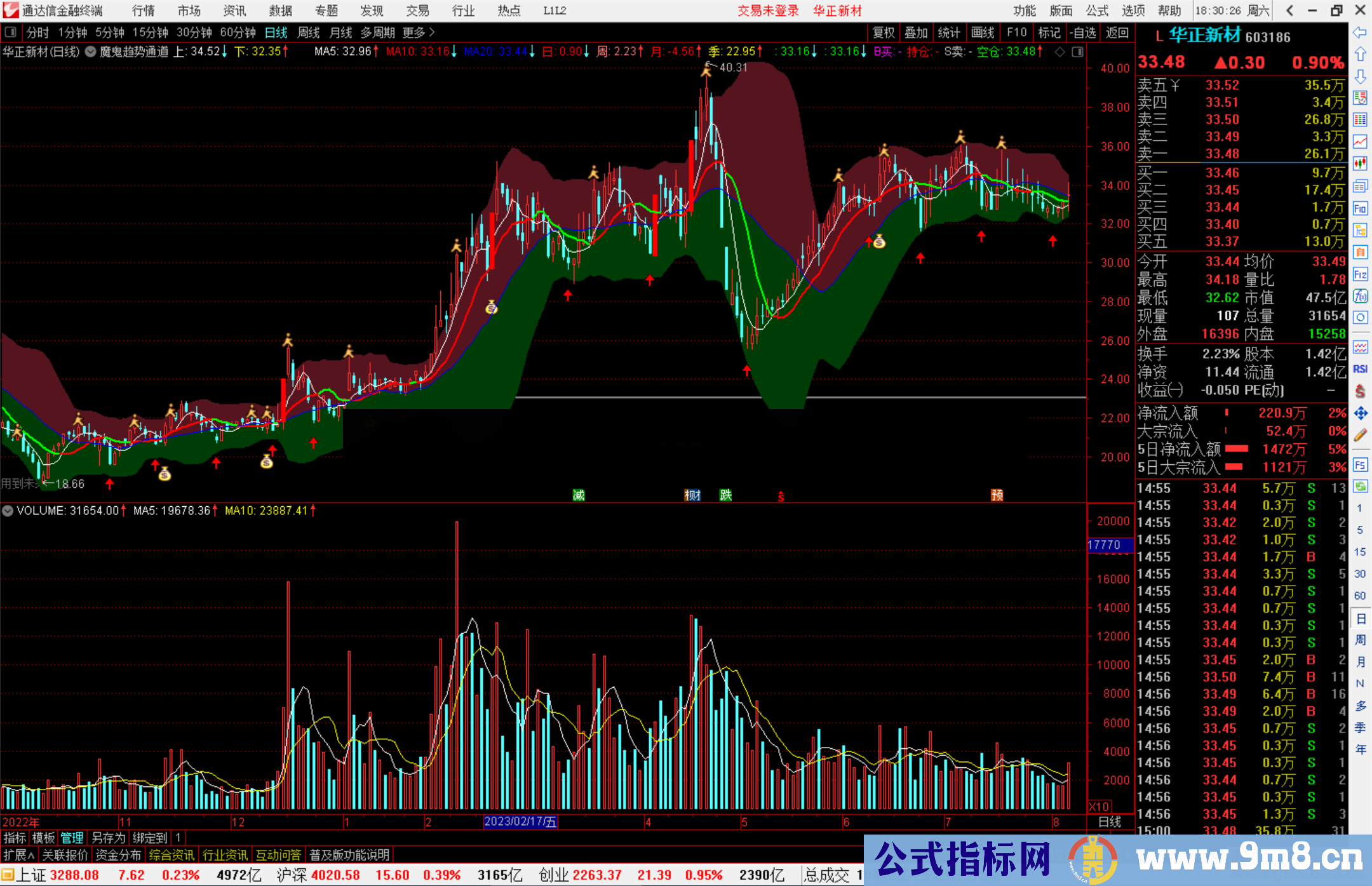
Task: Click the candlestick chart sidebar icon
Action: (x=1360, y=164)
